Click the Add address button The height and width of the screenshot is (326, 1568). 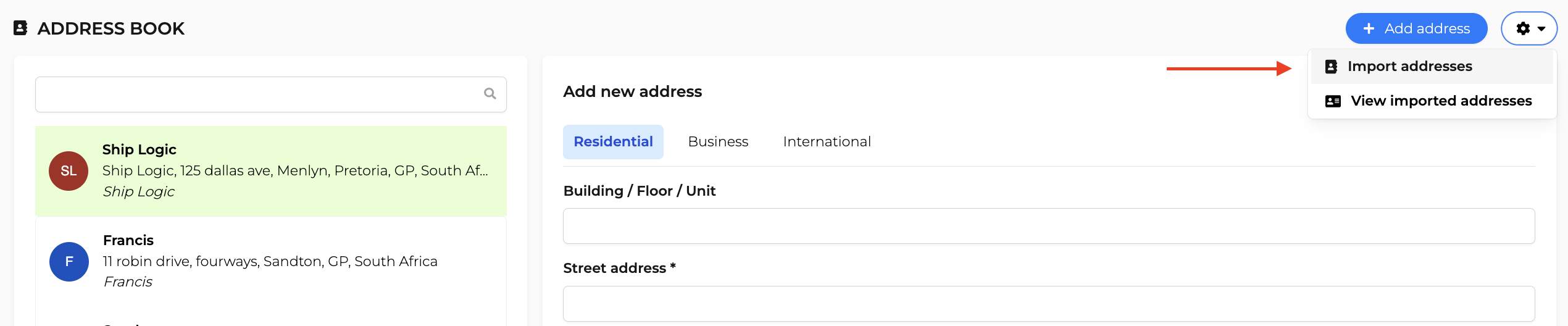(1416, 28)
